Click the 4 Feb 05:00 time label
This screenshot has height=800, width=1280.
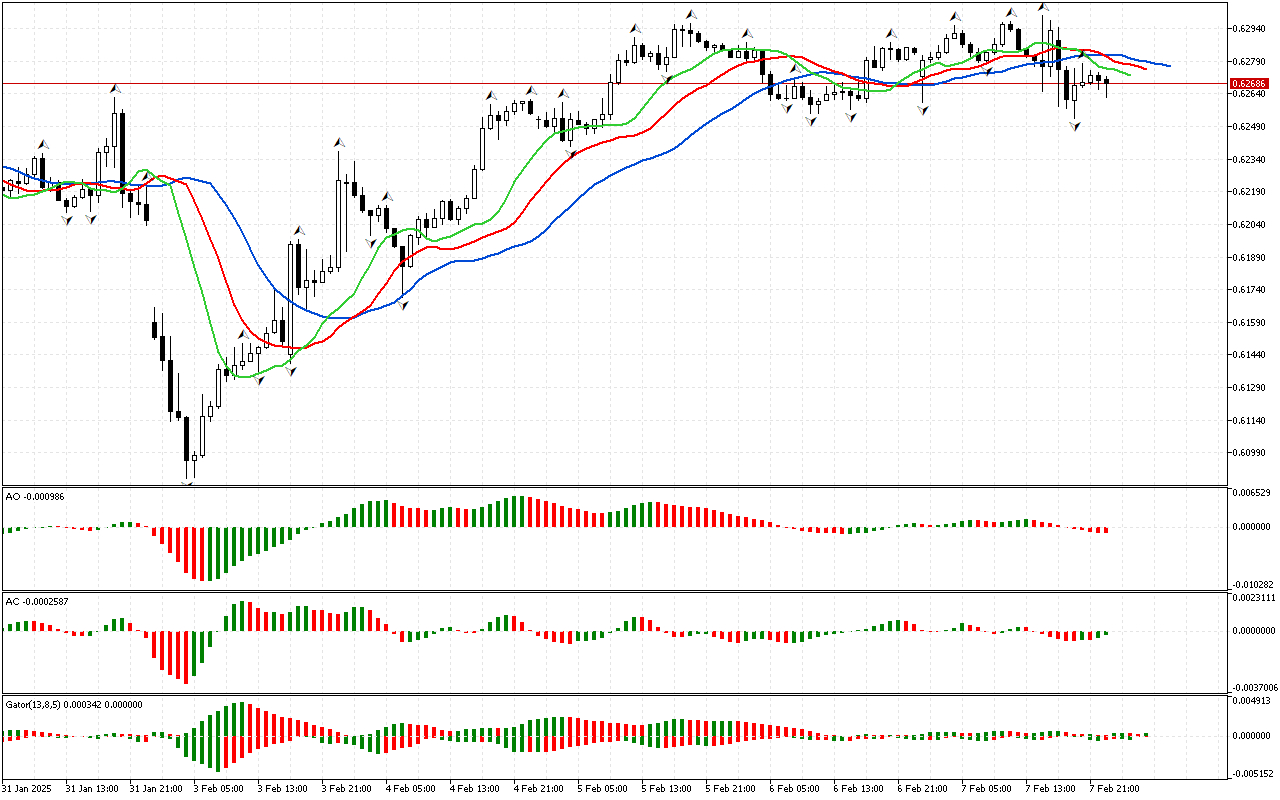pos(410,788)
